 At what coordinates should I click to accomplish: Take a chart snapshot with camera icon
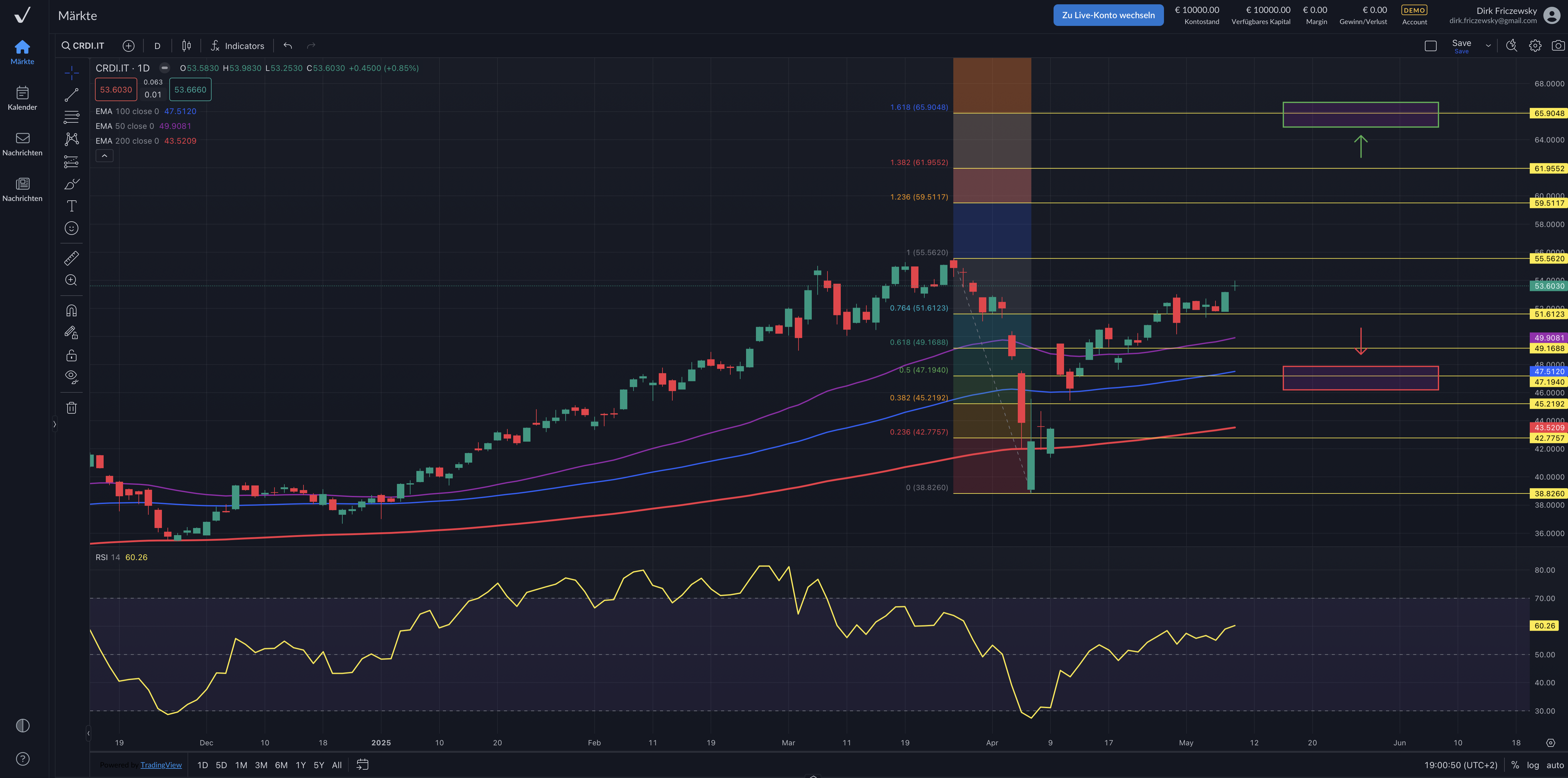coord(1558,46)
